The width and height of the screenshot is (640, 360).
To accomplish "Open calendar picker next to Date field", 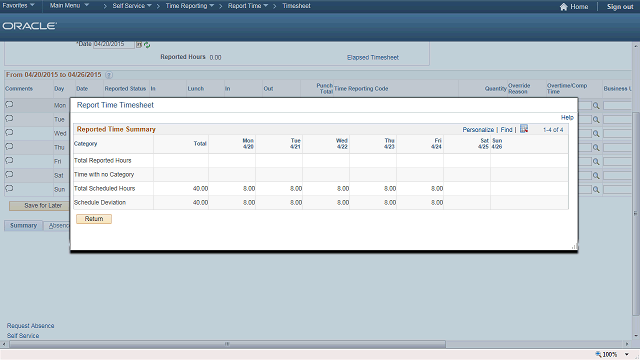I will [x=139, y=44].
